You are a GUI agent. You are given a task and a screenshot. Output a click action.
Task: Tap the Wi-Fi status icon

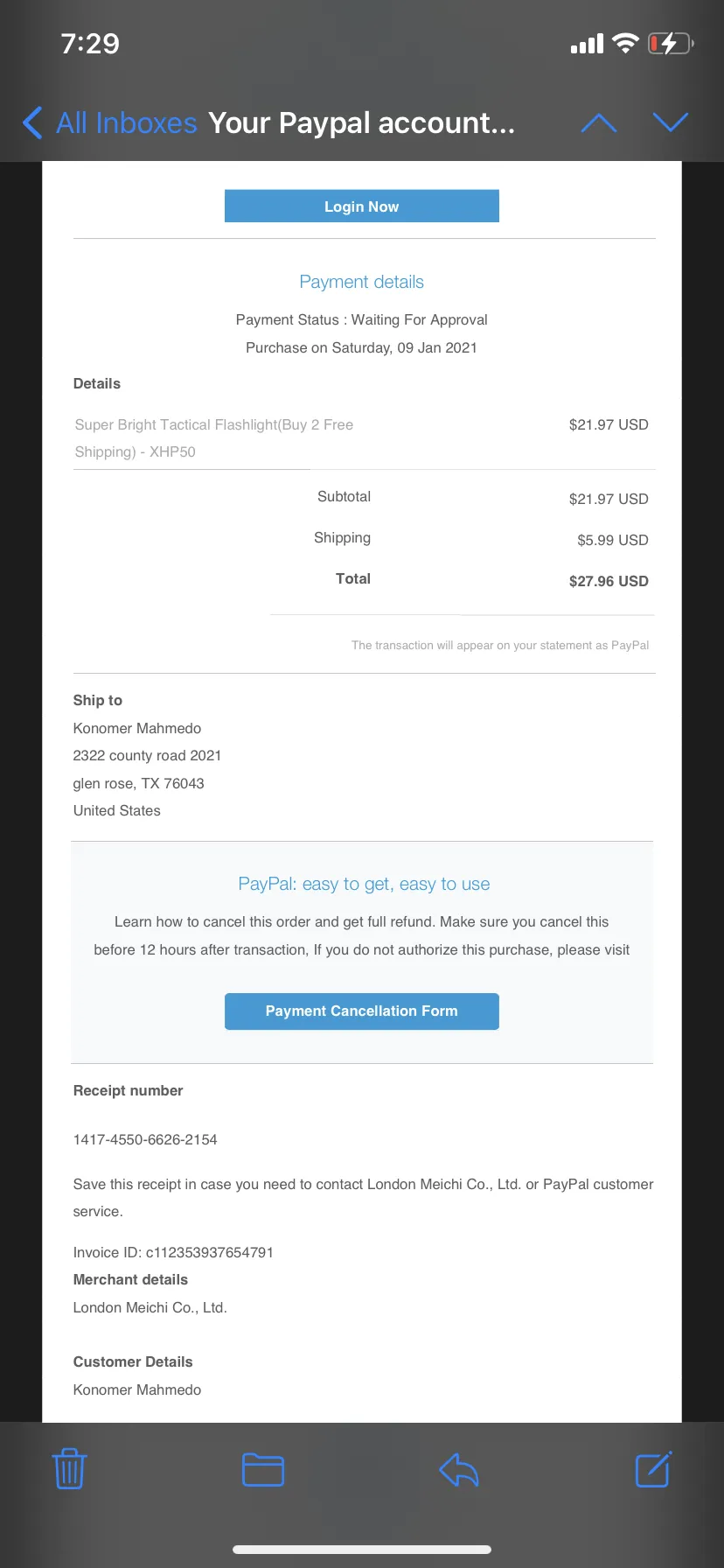625,43
